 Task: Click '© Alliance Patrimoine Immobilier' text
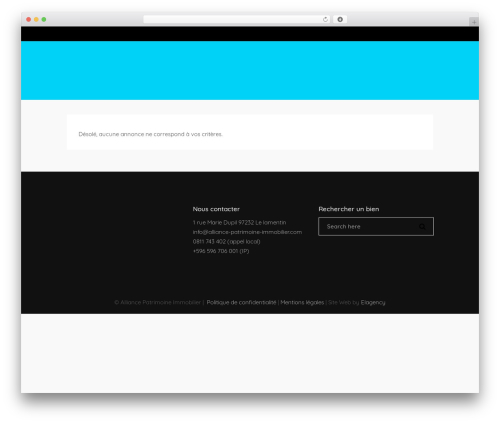157,302
